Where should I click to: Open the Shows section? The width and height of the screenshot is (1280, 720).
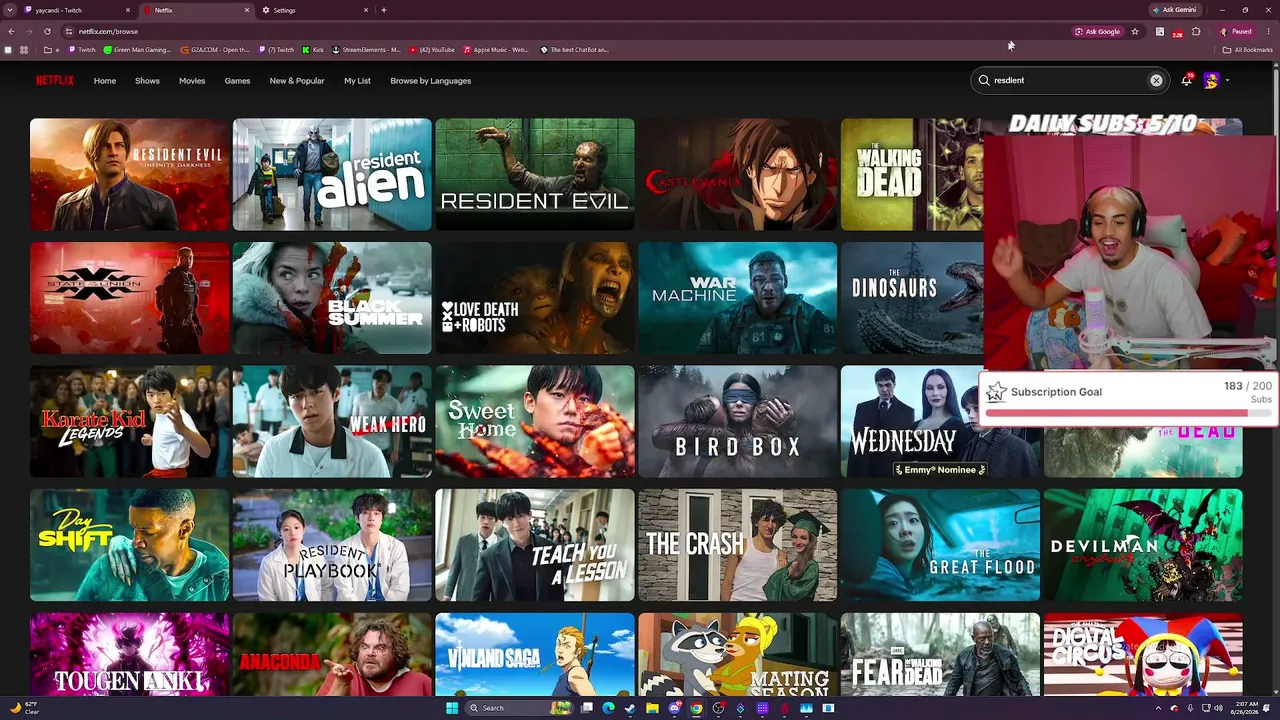click(x=147, y=81)
